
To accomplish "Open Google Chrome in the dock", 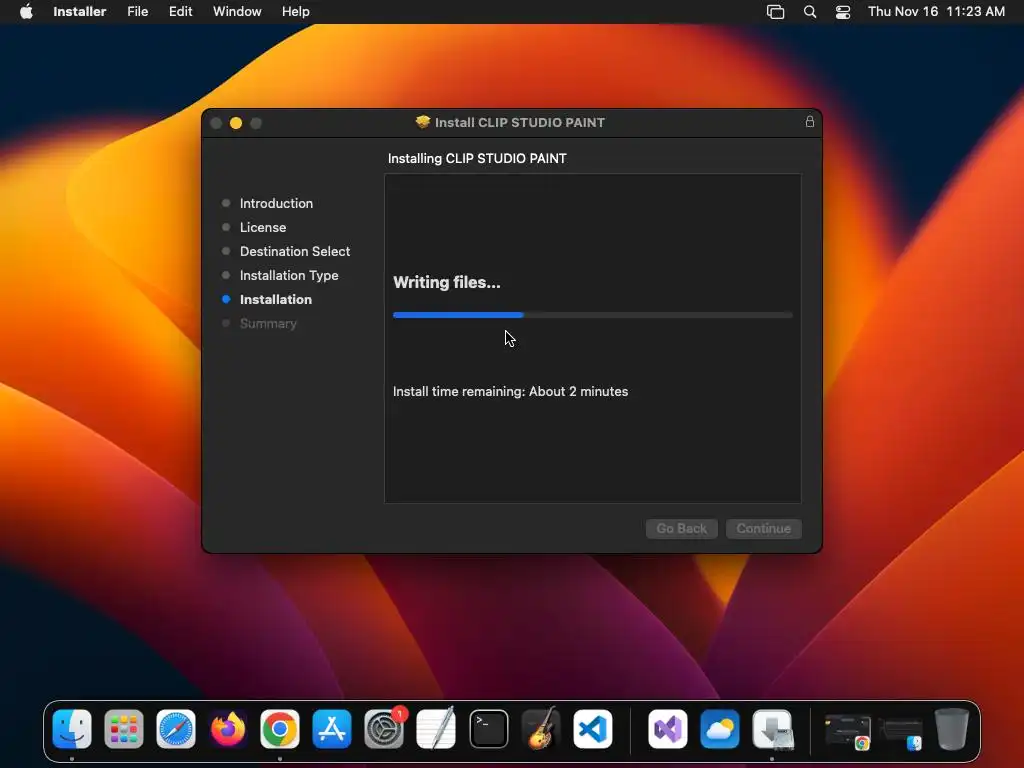I will coord(280,728).
